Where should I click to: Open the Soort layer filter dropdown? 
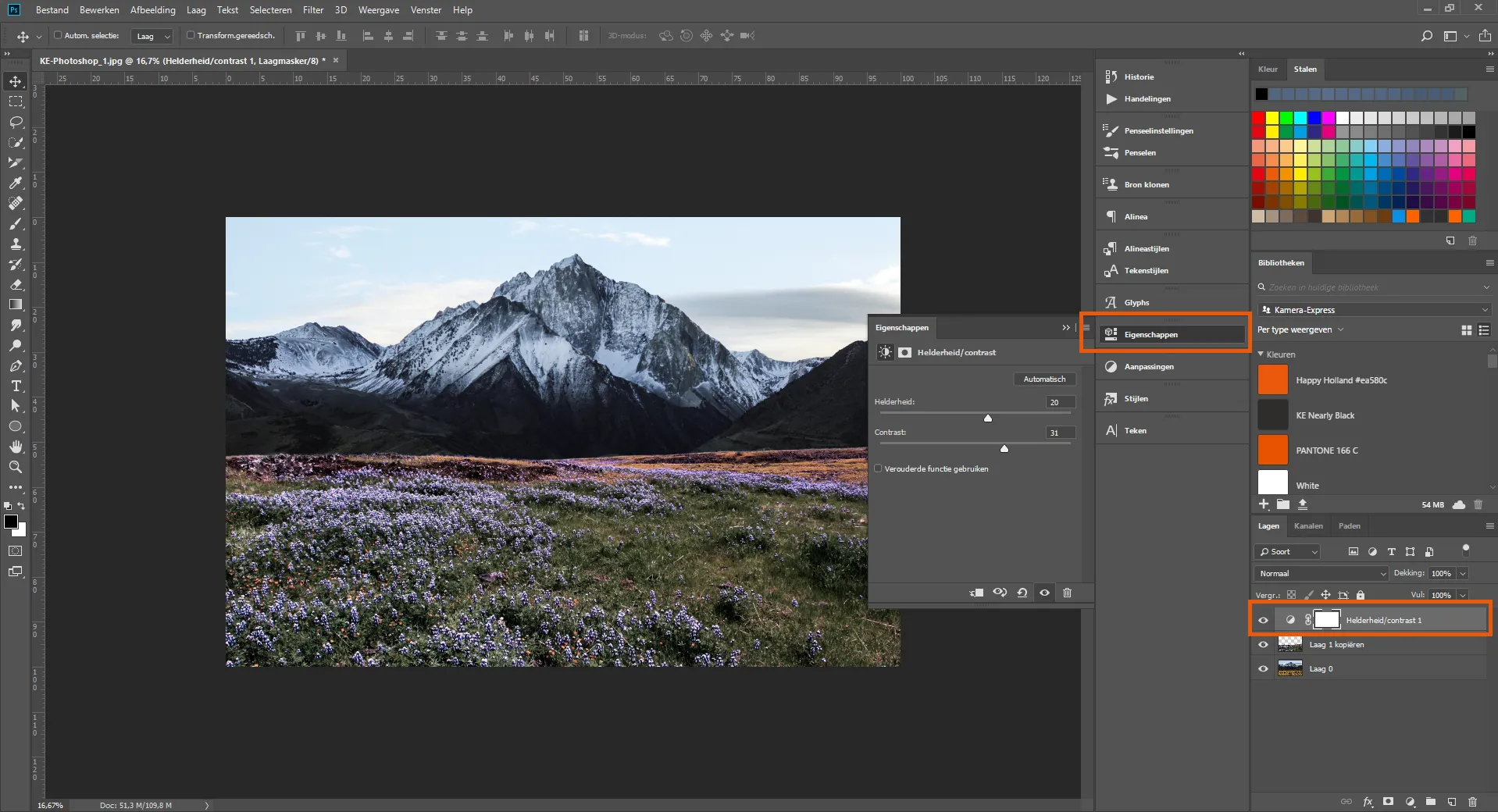(1288, 551)
